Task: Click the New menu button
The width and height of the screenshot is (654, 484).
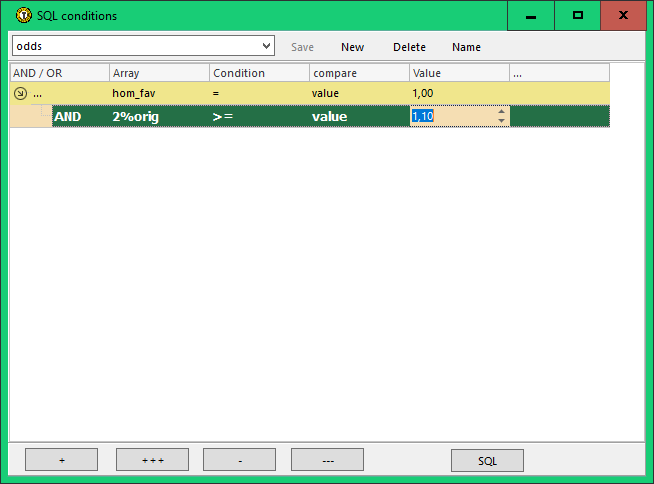Action: coord(352,47)
